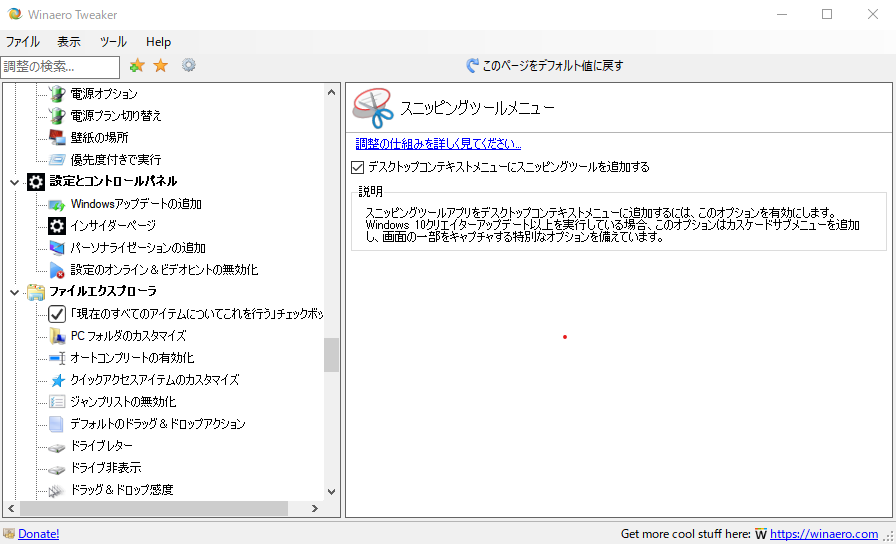
Task: Click the パーソナライゼーションの追加 icon
Action: click(57, 248)
